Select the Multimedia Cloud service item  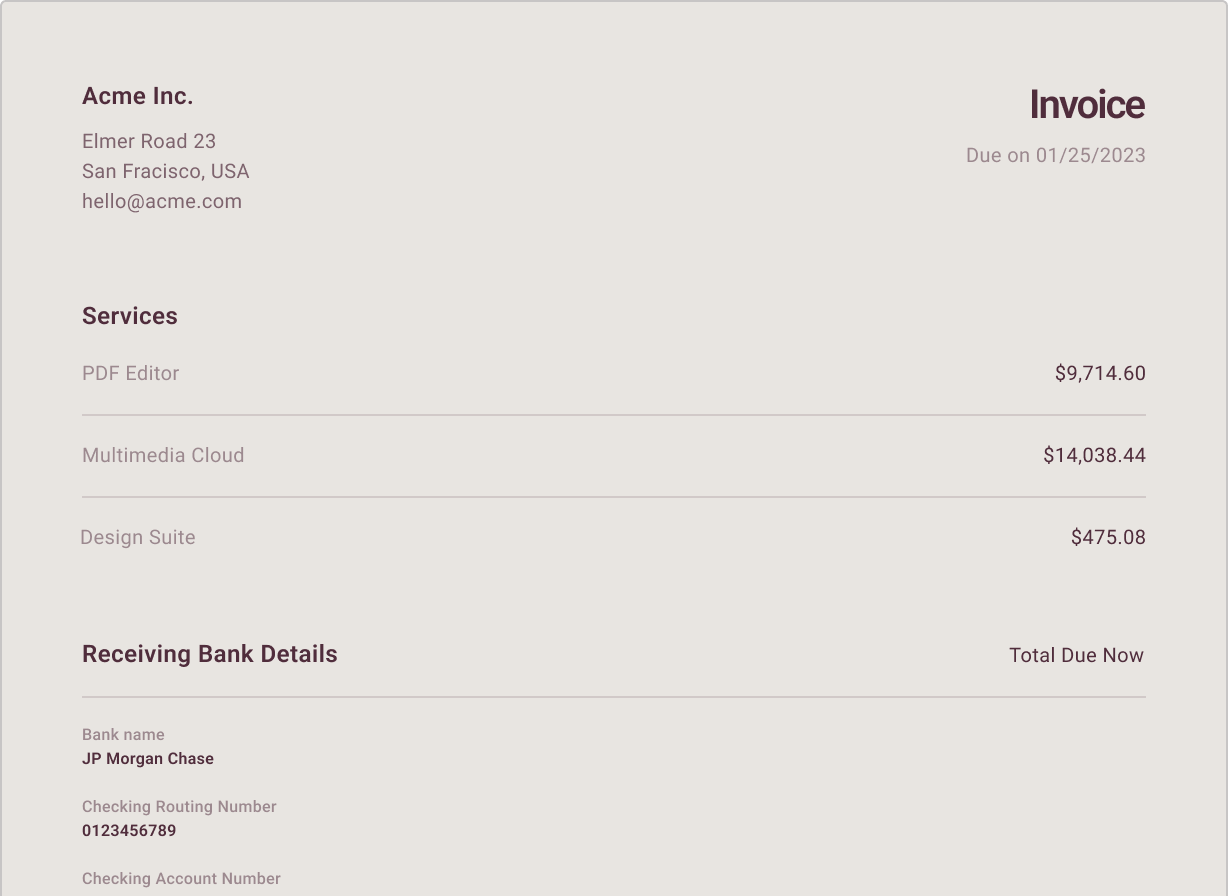[163, 455]
